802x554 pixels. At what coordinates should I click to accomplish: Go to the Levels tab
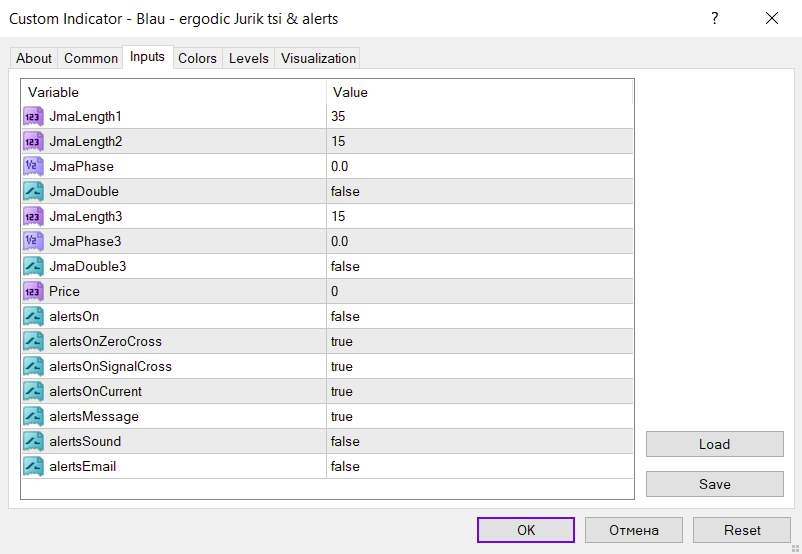tap(249, 58)
